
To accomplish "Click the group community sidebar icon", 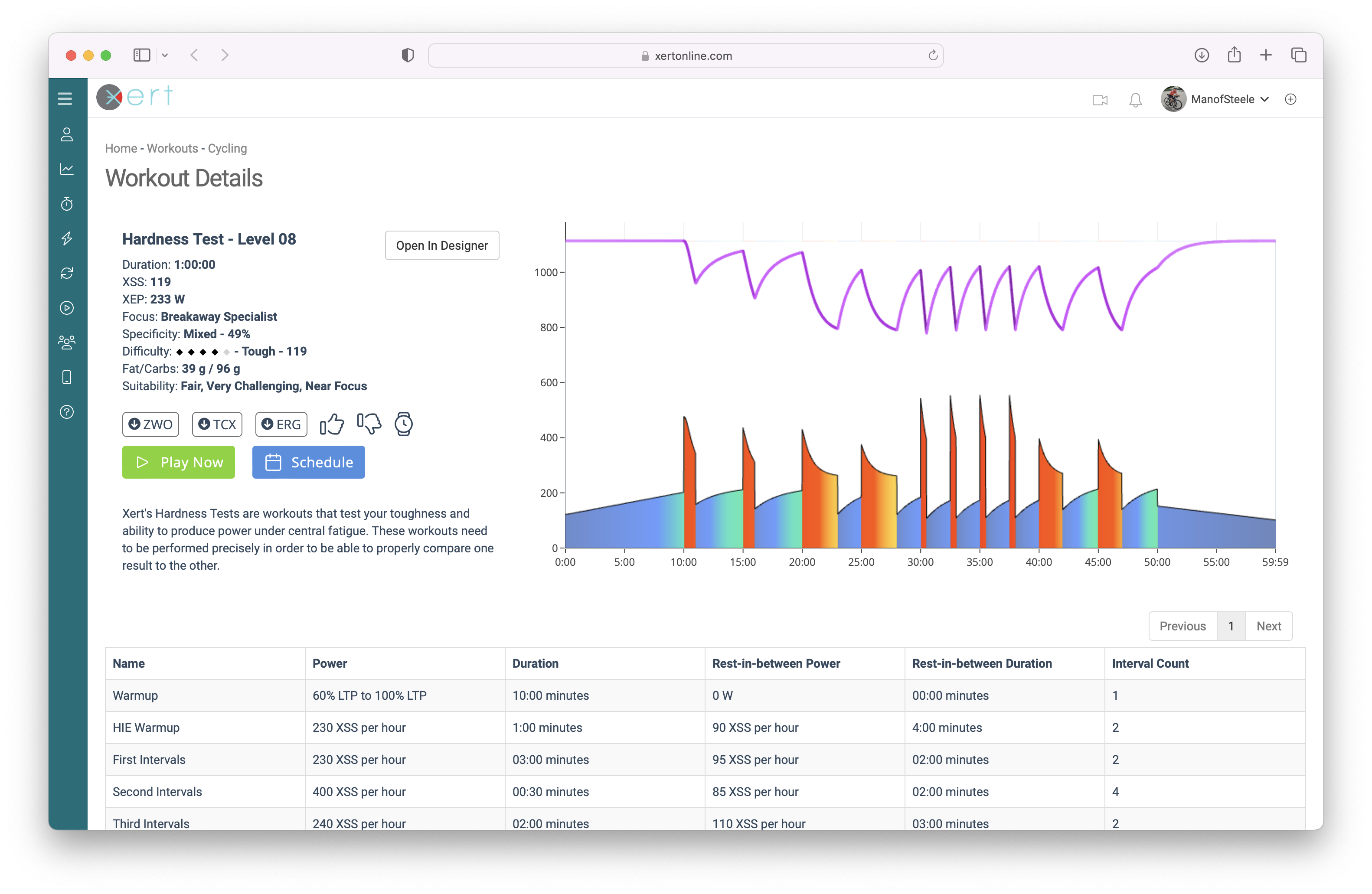I will click(x=67, y=343).
